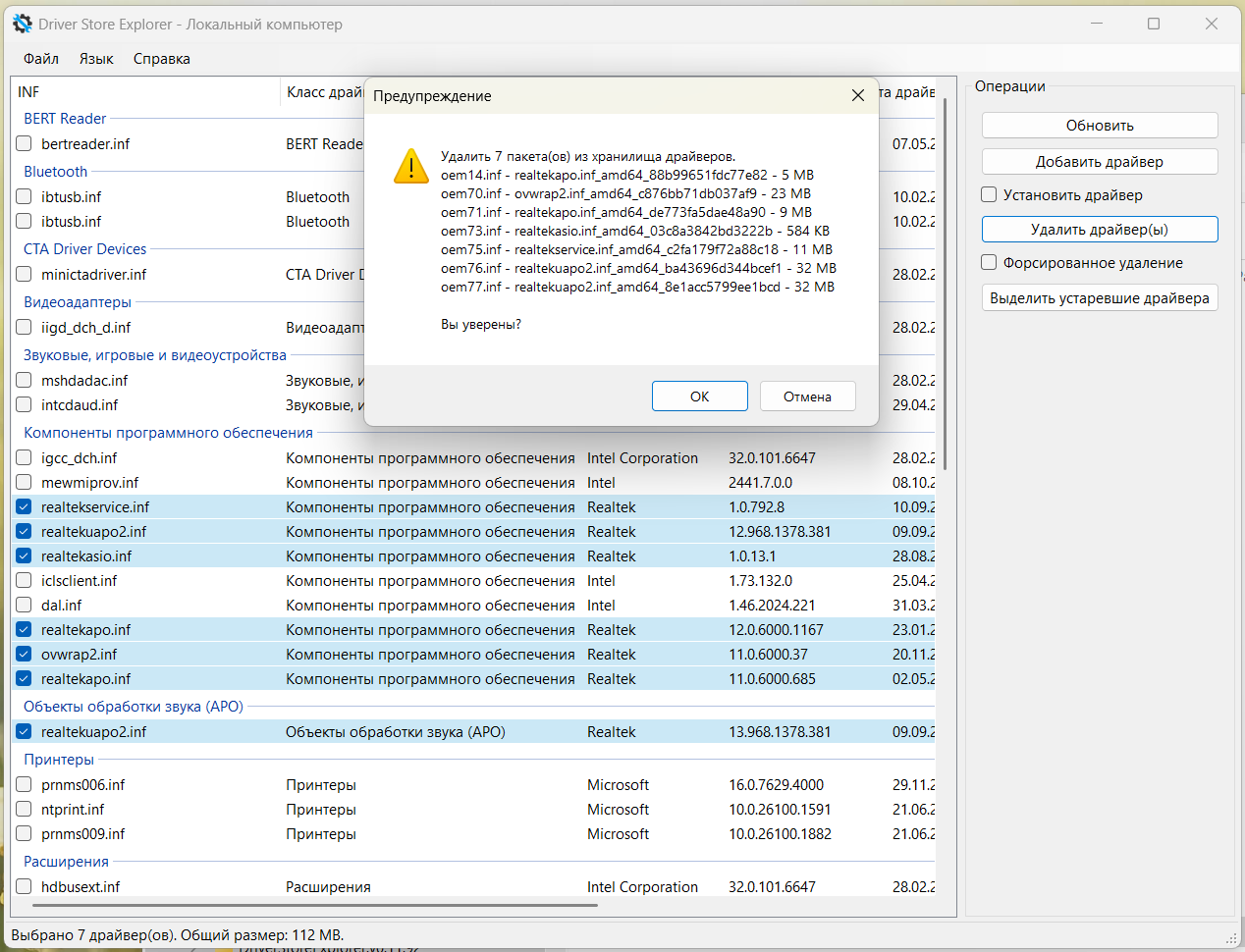
Task: Select Объекты обработки звука (APO) group header
Action: [134, 707]
